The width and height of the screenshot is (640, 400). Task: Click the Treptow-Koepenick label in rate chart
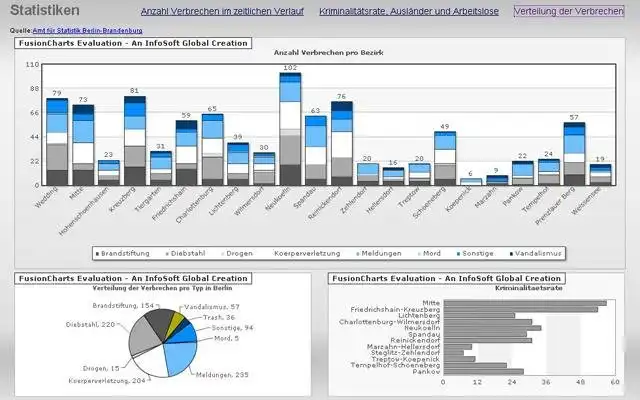tap(406, 360)
